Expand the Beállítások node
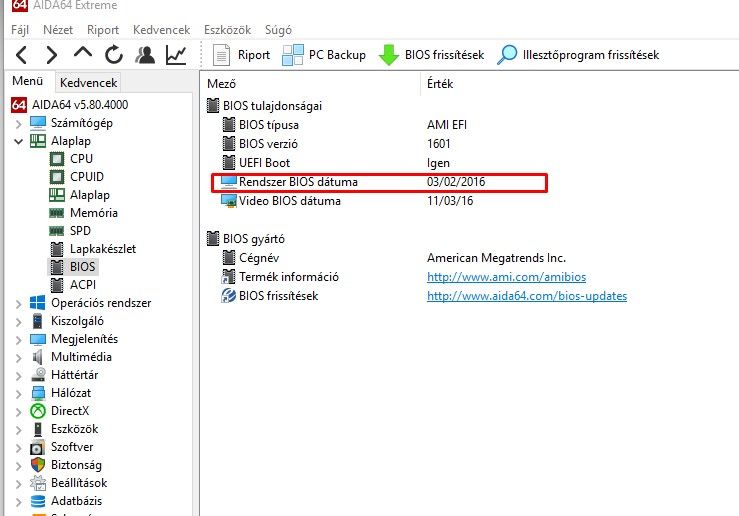 coord(18,484)
